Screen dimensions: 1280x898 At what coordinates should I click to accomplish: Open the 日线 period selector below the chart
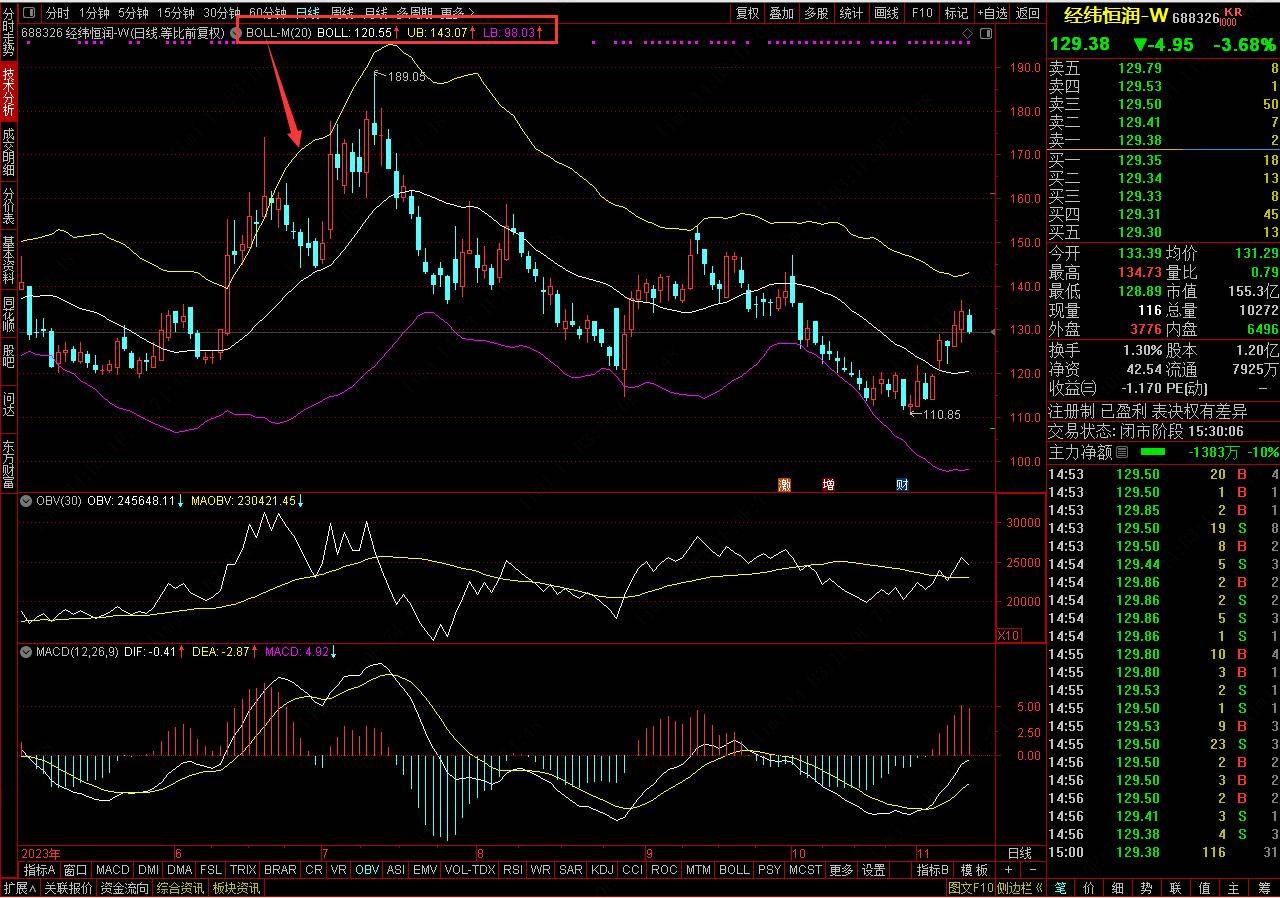pos(1019,853)
